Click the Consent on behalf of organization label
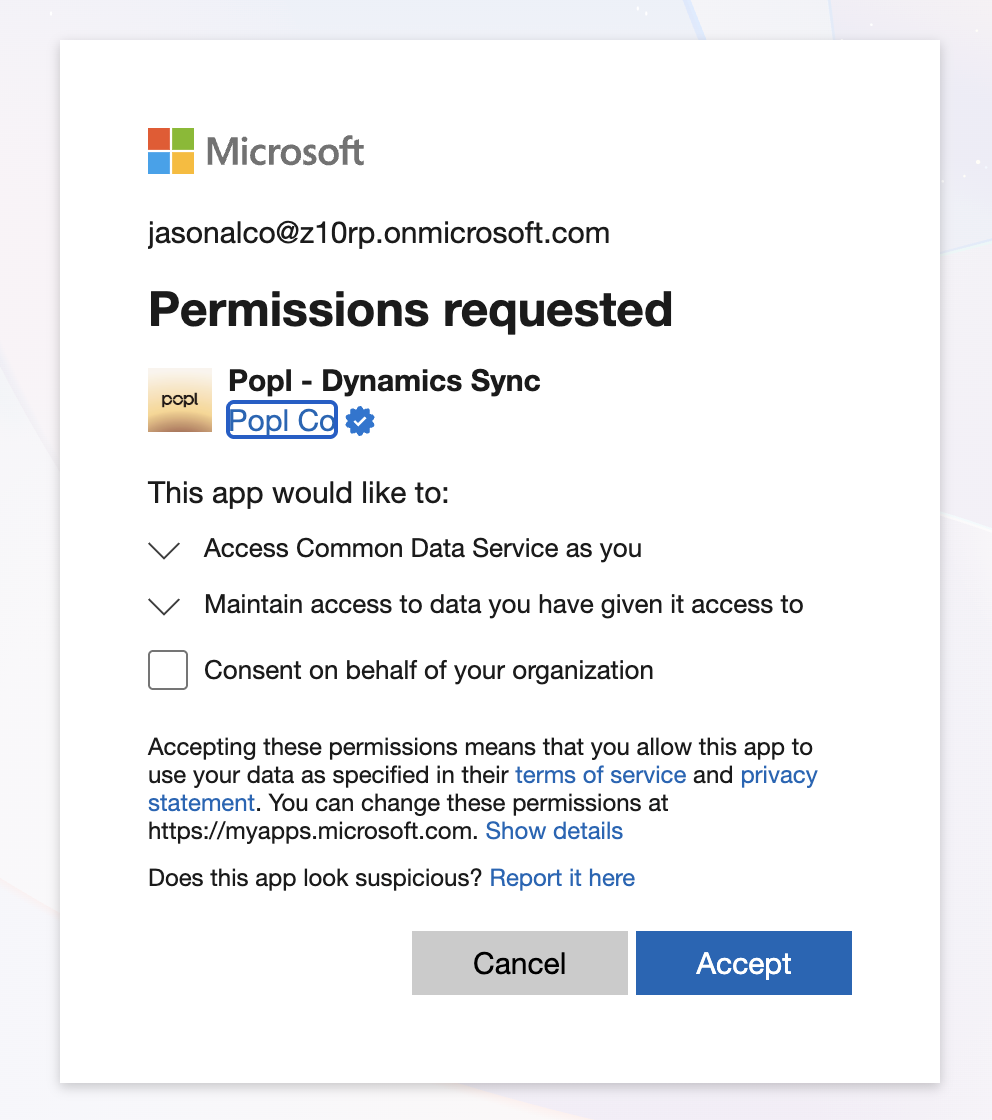This screenshot has width=992, height=1120. (x=429, y=670)
